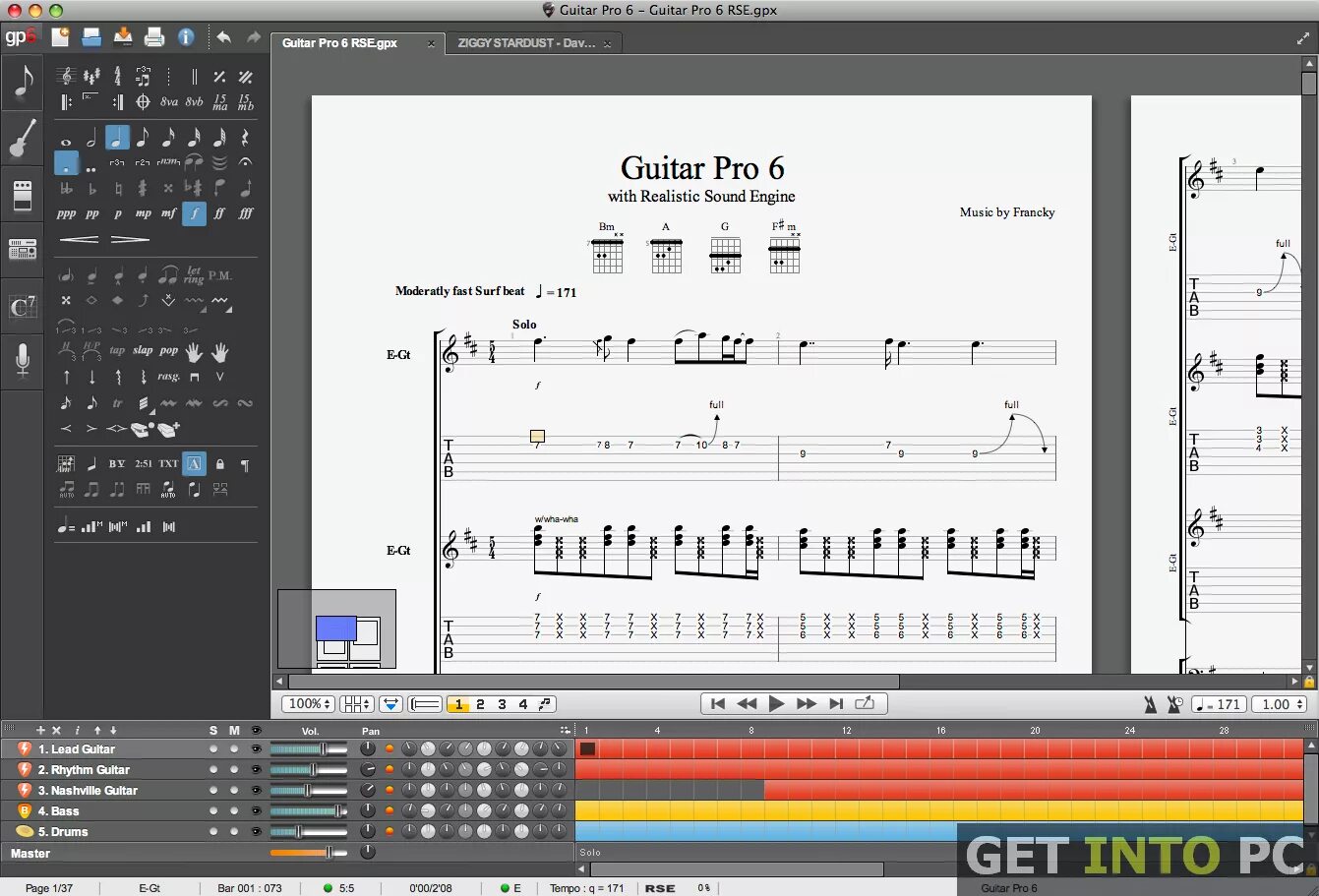Adjust the 1.00 relative speed stepper
The width and height of the screenshot is (1319, 896).
tap(1300, 704)
